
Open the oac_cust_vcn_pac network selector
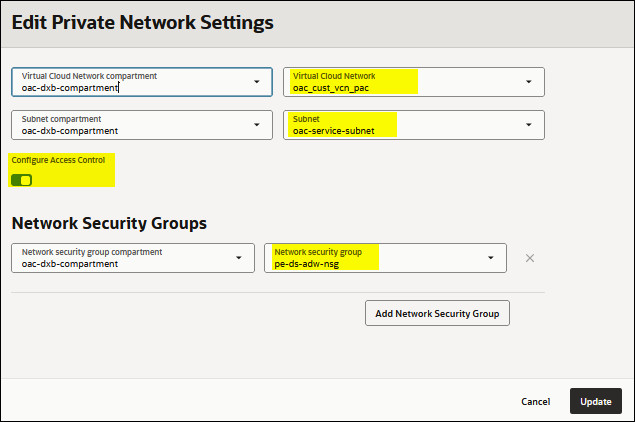400,82
